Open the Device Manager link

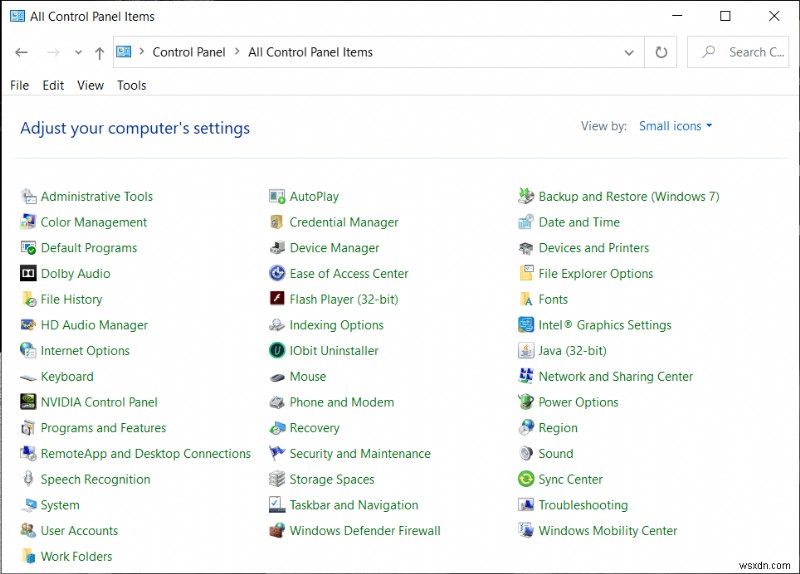(334, 248)
